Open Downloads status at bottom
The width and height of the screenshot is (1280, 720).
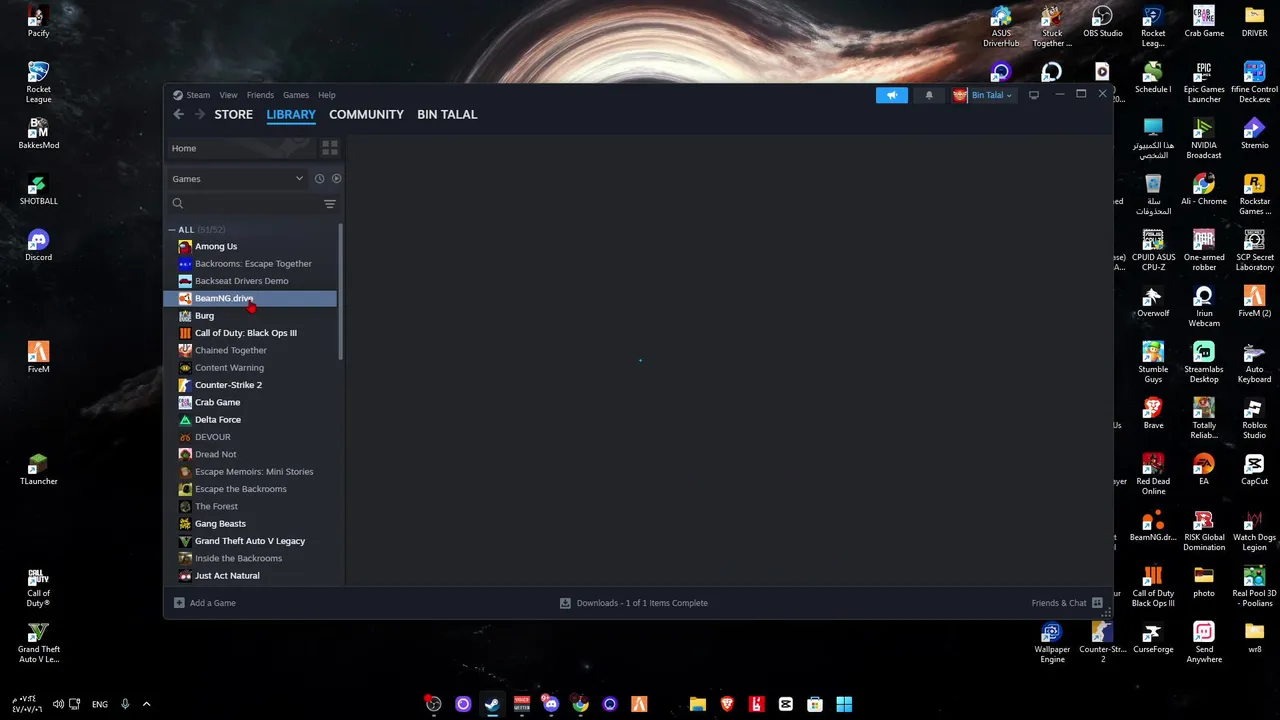[634, 603]
